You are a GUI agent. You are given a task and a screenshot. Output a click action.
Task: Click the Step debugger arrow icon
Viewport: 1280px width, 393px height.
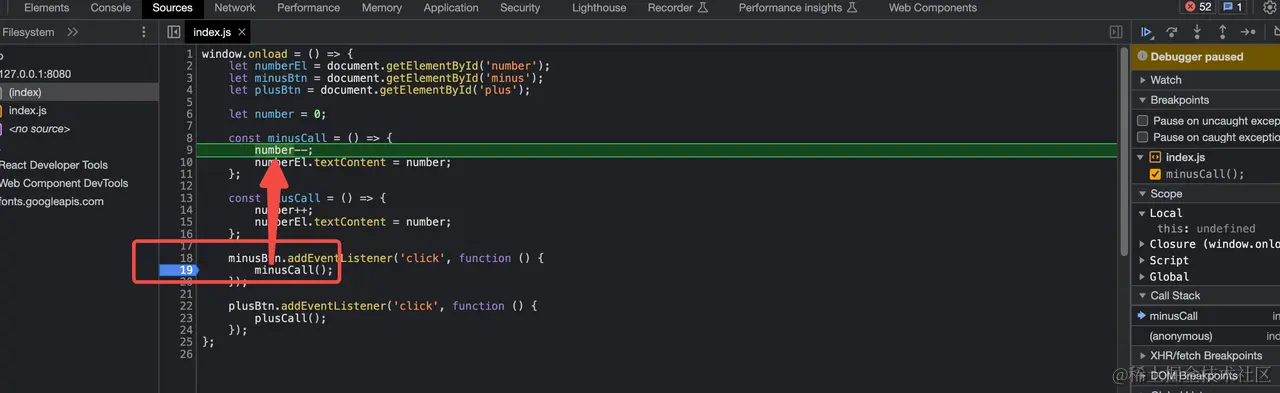coord(1248,32)
